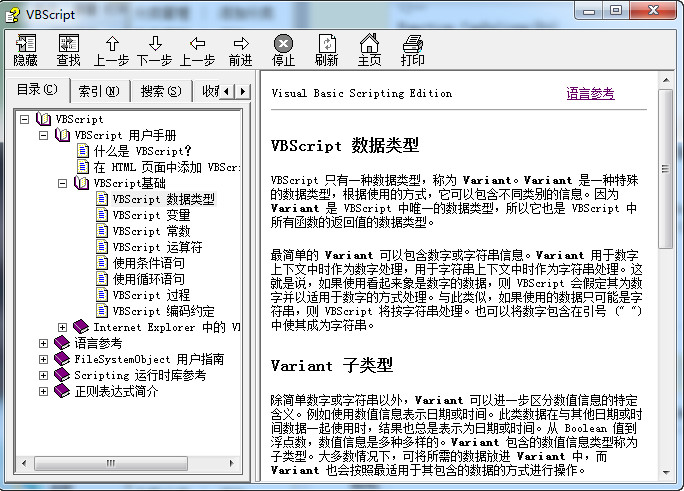Click the purple book icon of 正则表达式简介

coord(62,391)
